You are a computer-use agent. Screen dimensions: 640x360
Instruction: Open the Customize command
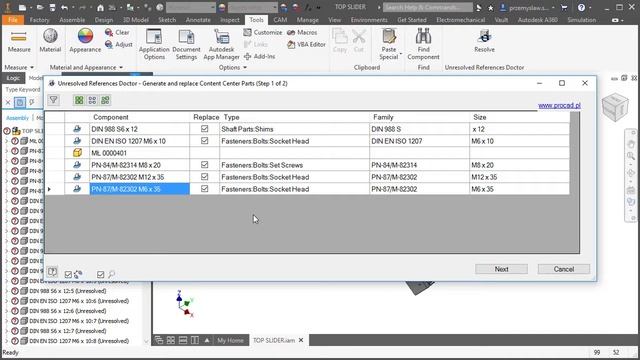[x=262, y=32]
